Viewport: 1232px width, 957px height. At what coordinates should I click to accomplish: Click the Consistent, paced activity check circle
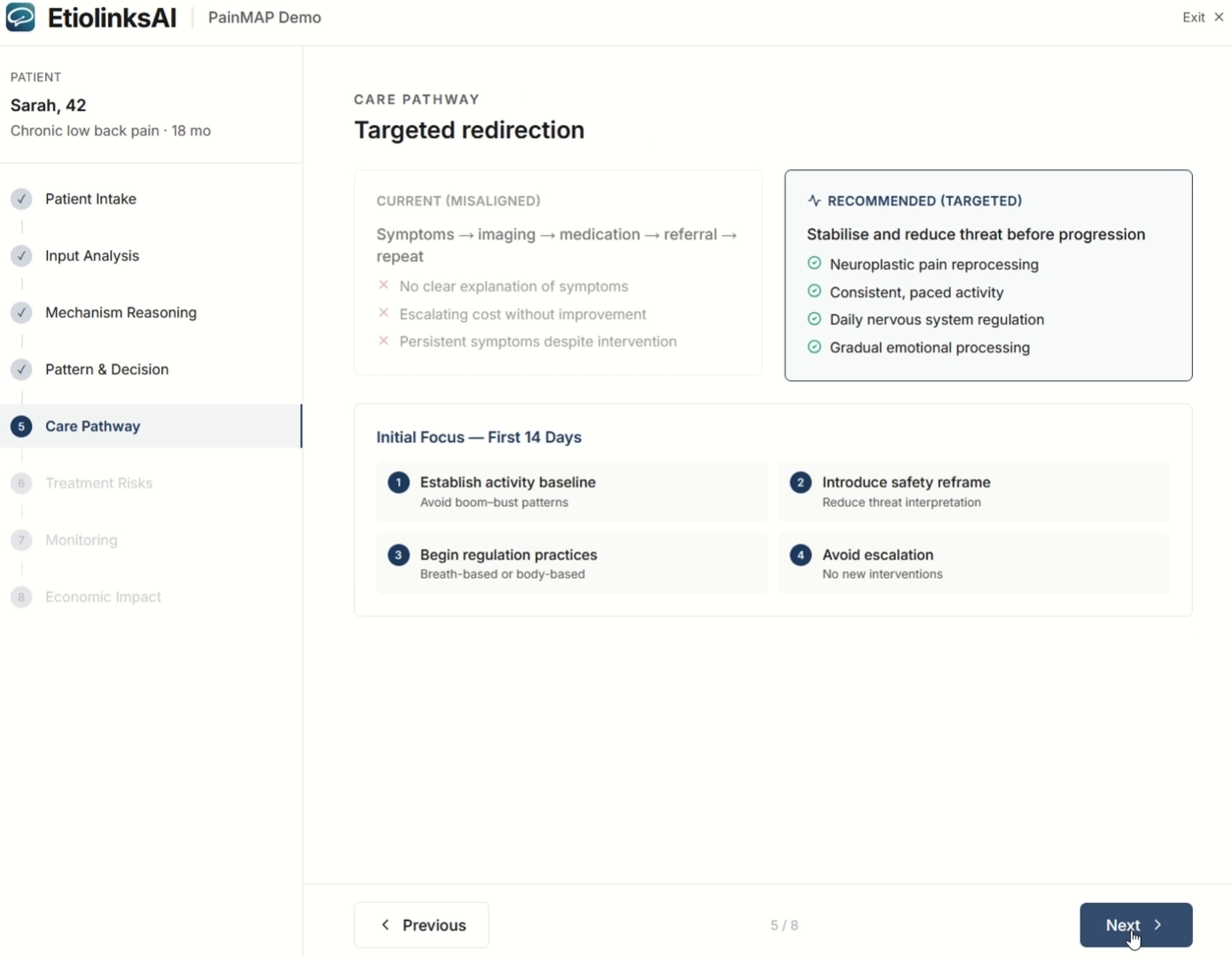coord(814,292)
